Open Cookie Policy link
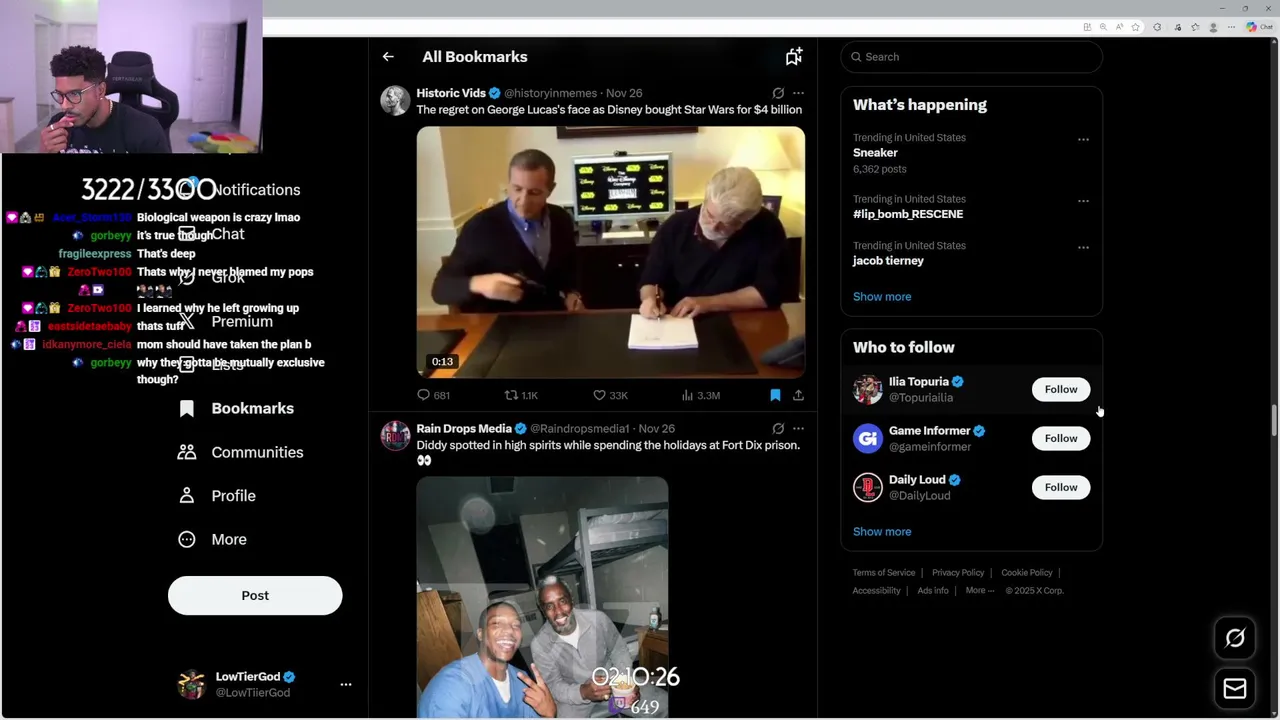 (x=1027, y=573)
